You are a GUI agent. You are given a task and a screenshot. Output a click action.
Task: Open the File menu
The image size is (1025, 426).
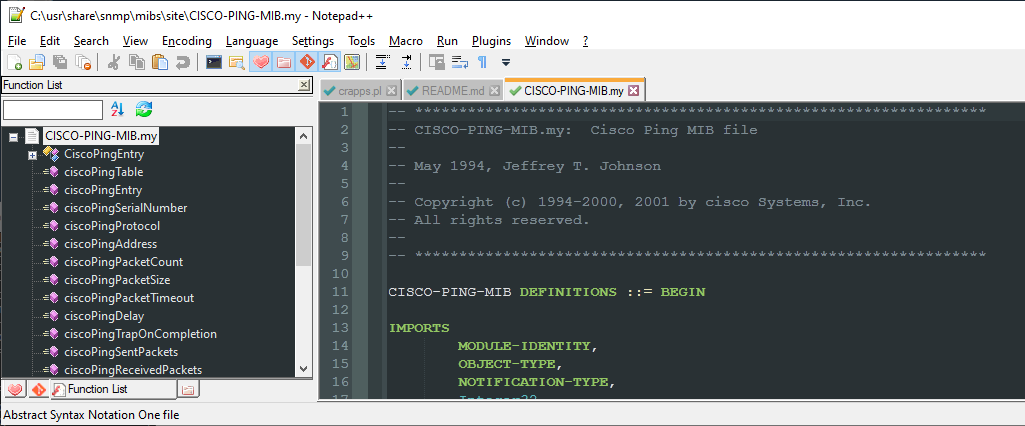tap(18, 41)
